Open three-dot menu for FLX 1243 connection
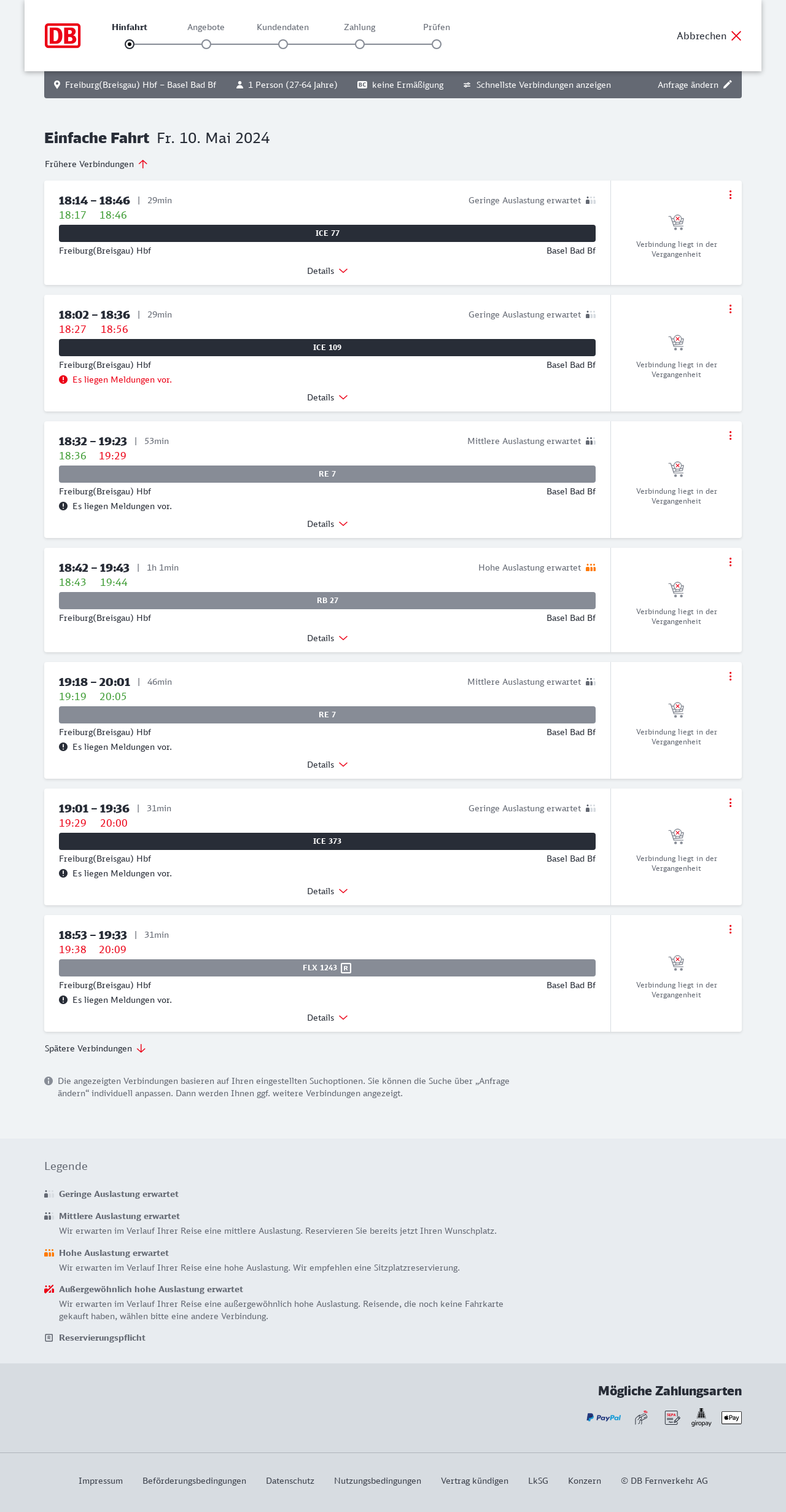The width and height of the screenshot is (786, 1512). (730, 929)
